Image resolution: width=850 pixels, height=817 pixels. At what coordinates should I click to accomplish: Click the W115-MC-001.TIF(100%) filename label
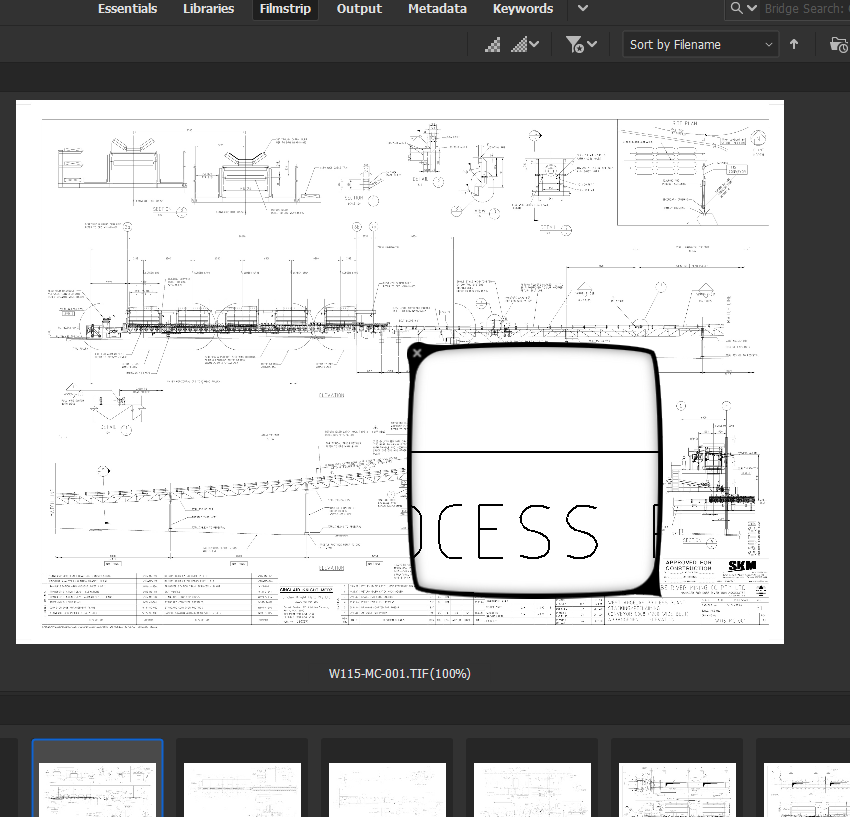click(400, 673)
